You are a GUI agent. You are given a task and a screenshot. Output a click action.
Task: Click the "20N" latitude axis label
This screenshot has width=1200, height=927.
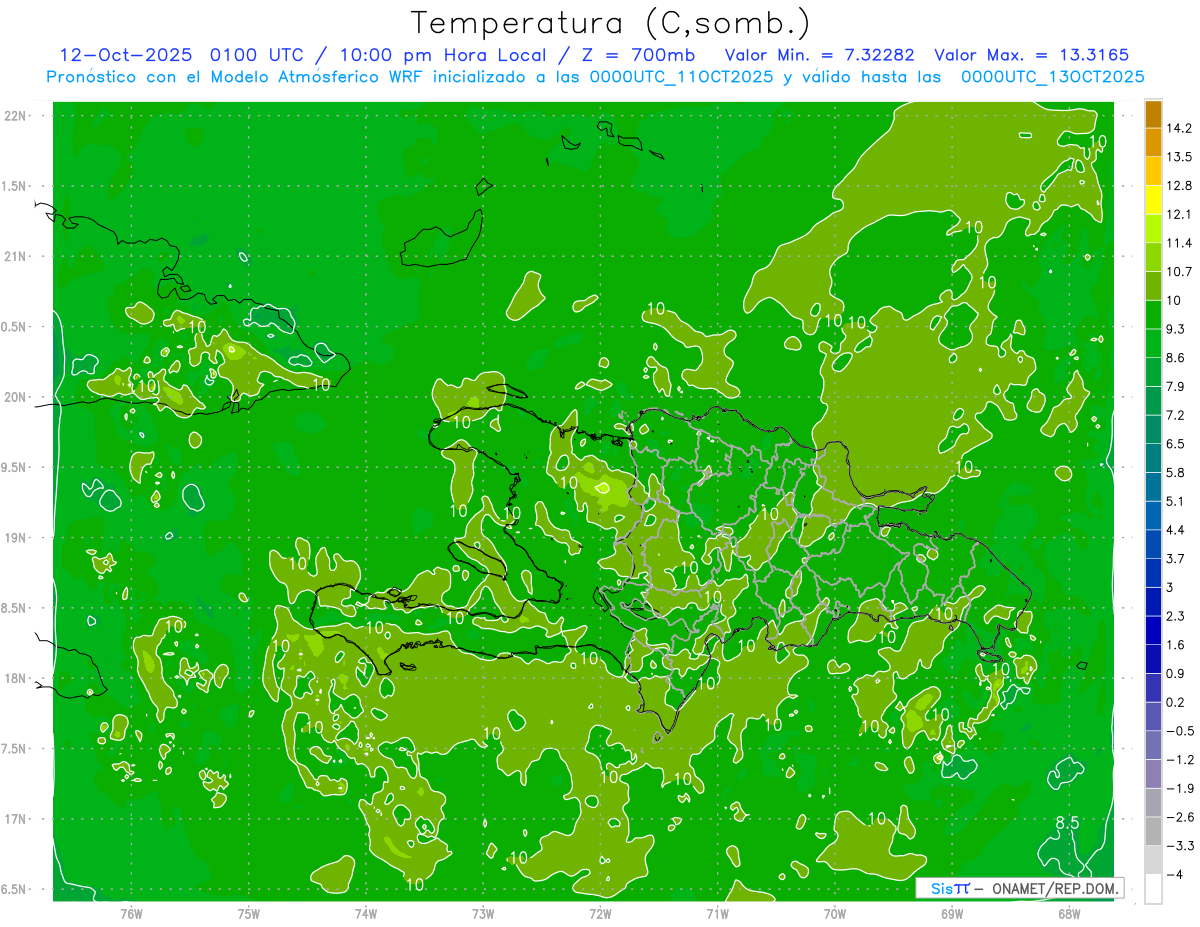[15, 397]
